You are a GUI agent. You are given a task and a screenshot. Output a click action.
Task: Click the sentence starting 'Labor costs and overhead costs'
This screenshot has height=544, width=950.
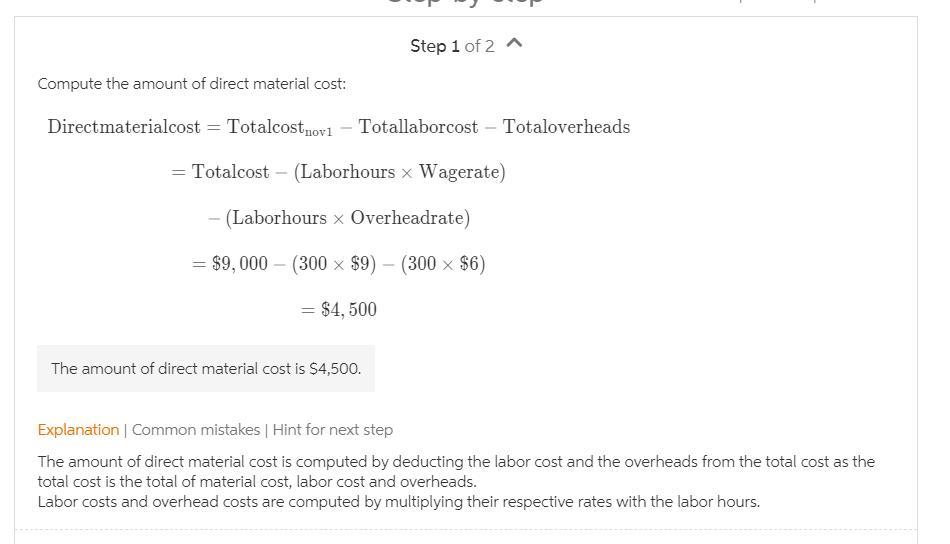(398, 502)
